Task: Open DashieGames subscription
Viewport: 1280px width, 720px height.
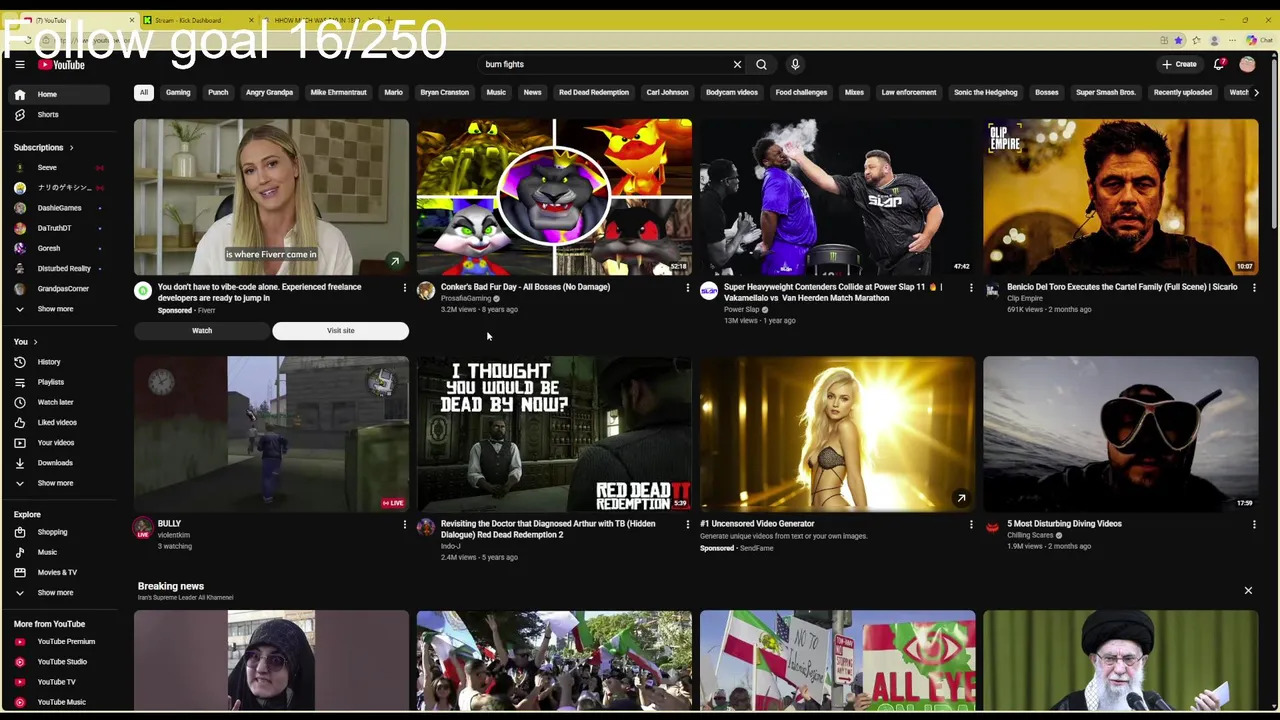Action: [61, 208]
